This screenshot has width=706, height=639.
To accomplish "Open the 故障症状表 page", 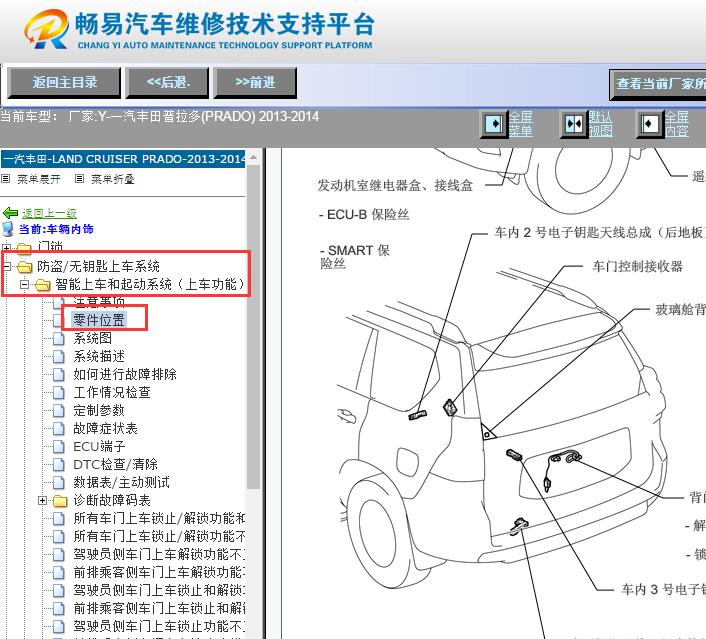I will 105,428.
